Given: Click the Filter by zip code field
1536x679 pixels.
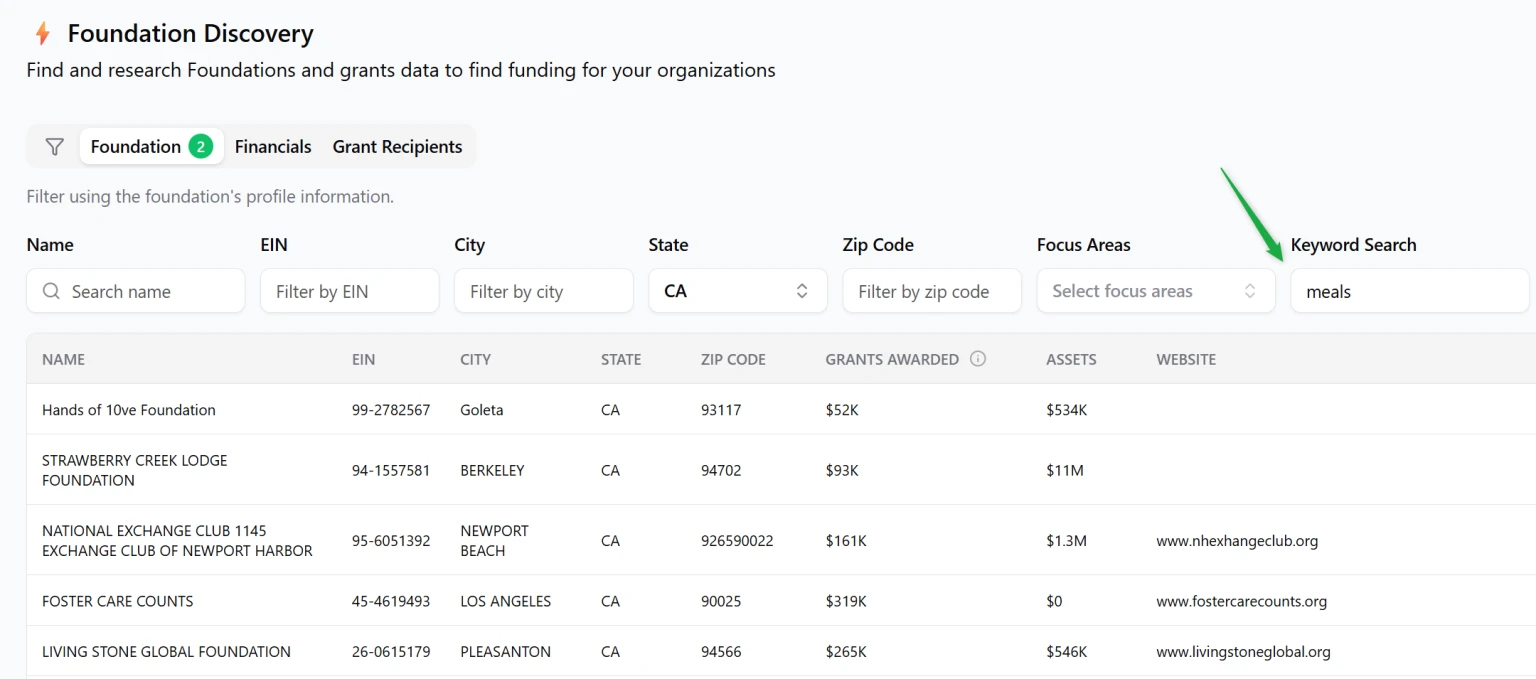Looking at the screenshot, I should [x=931, y=291].
